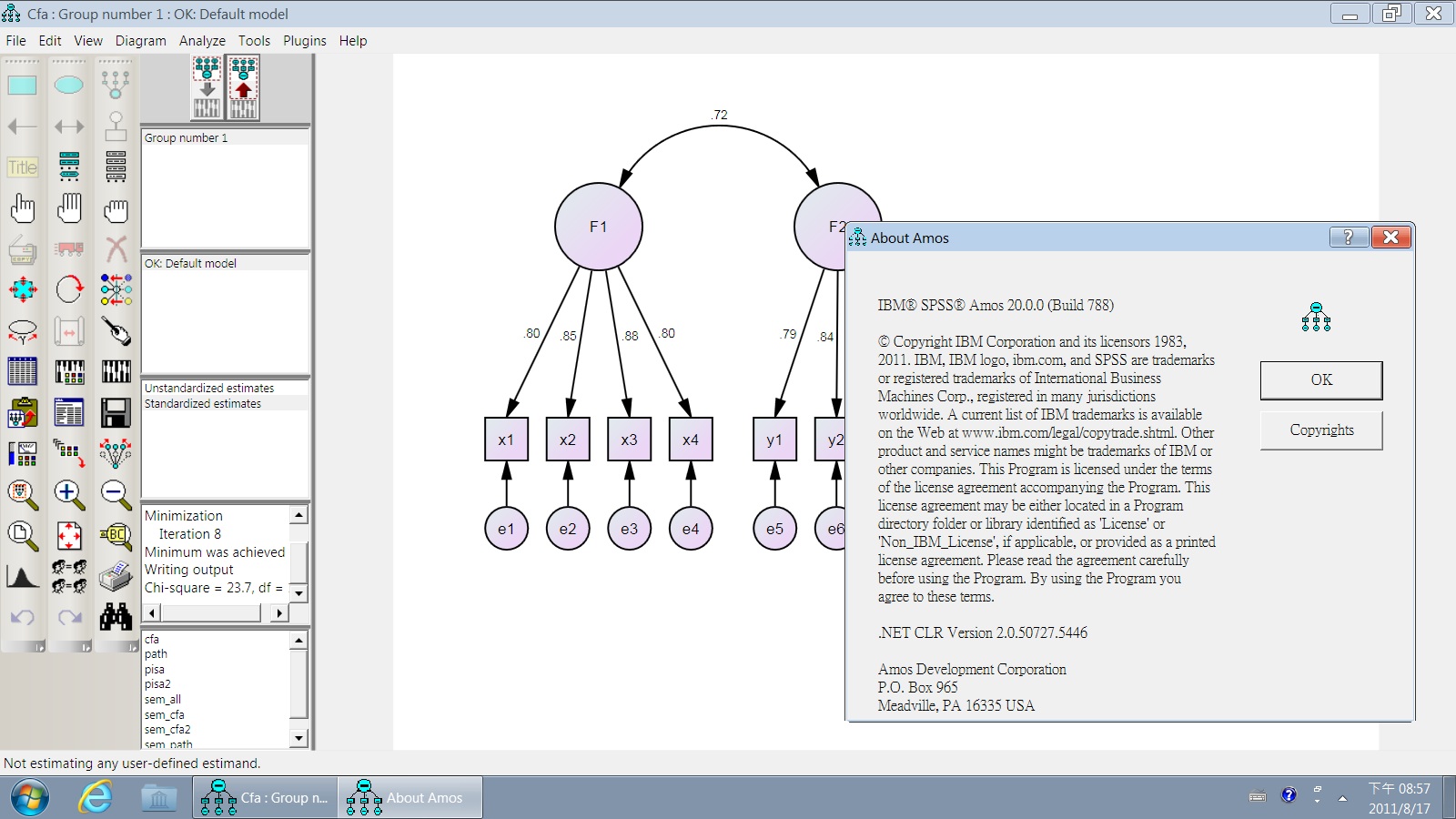The width and height of the screenshot is (1456, 819).
Task: Click the Redo arrow in the toolbar
Action: [69, 617]
